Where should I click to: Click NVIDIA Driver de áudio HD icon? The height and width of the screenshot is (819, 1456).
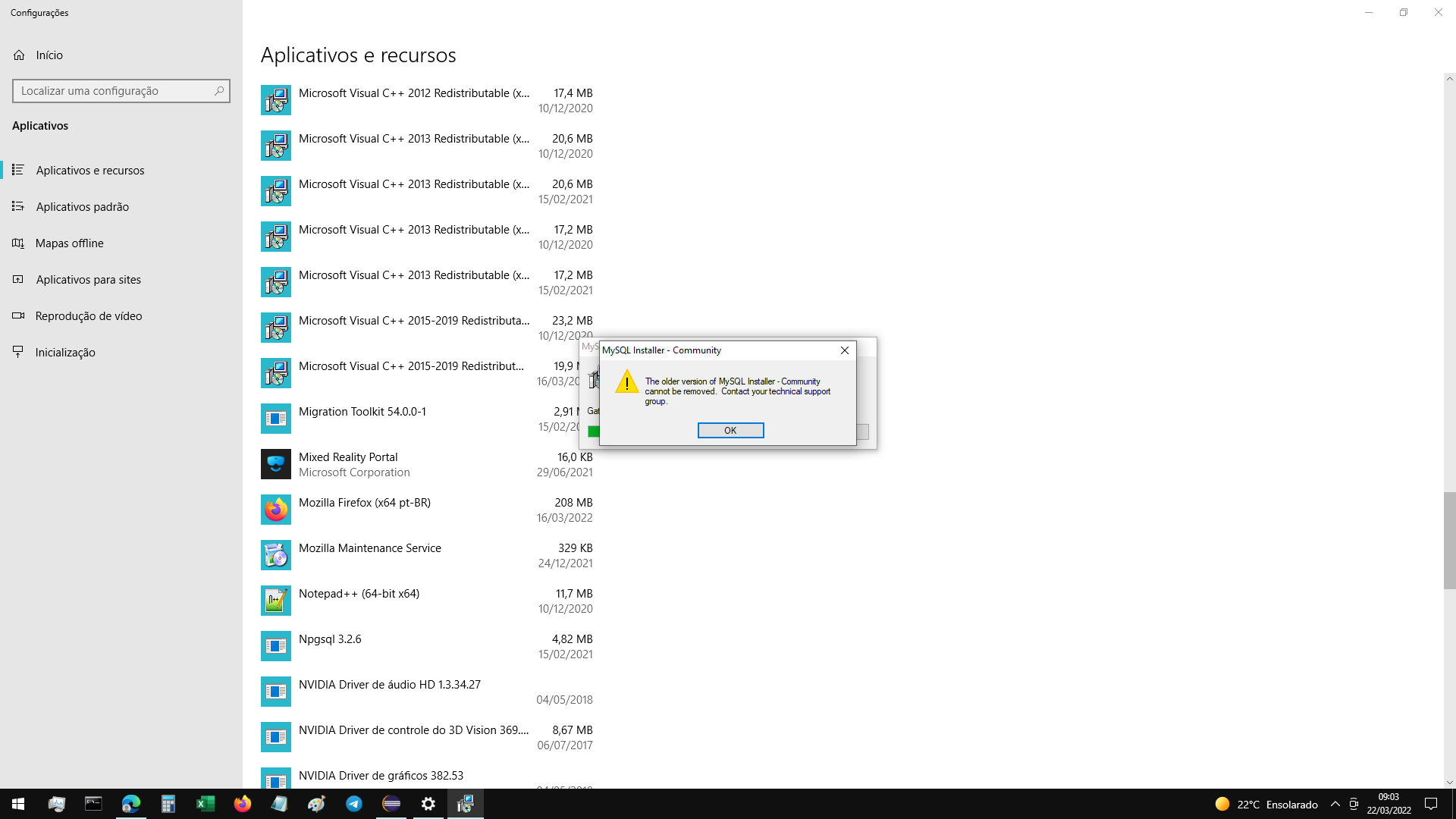276,692
